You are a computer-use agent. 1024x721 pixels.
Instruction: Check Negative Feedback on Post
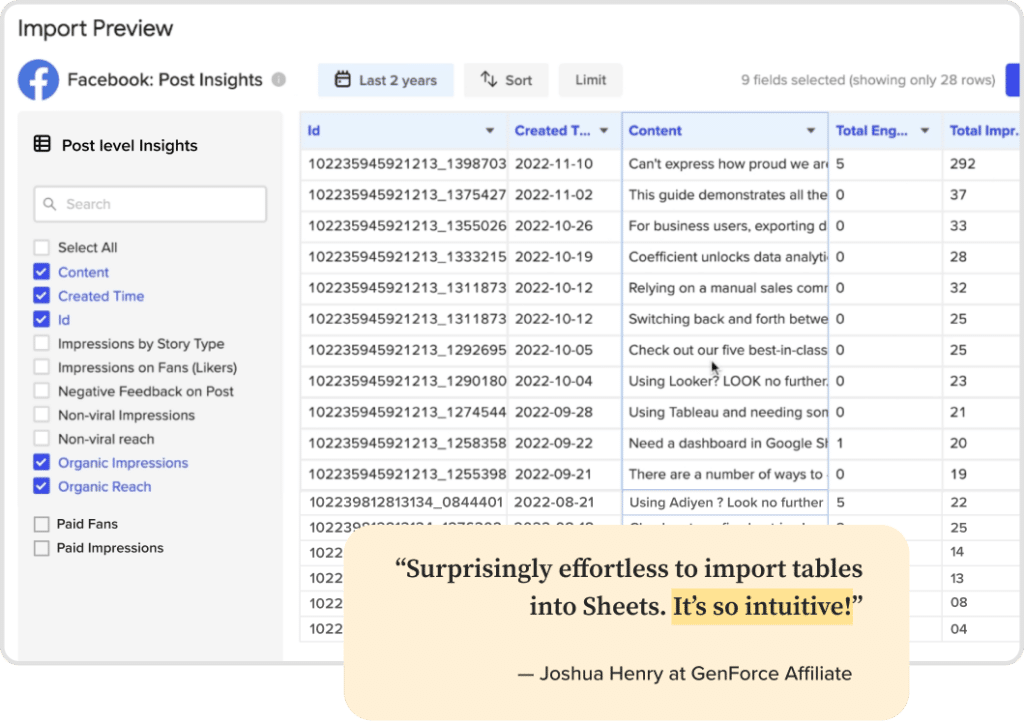tap(41, 391)
